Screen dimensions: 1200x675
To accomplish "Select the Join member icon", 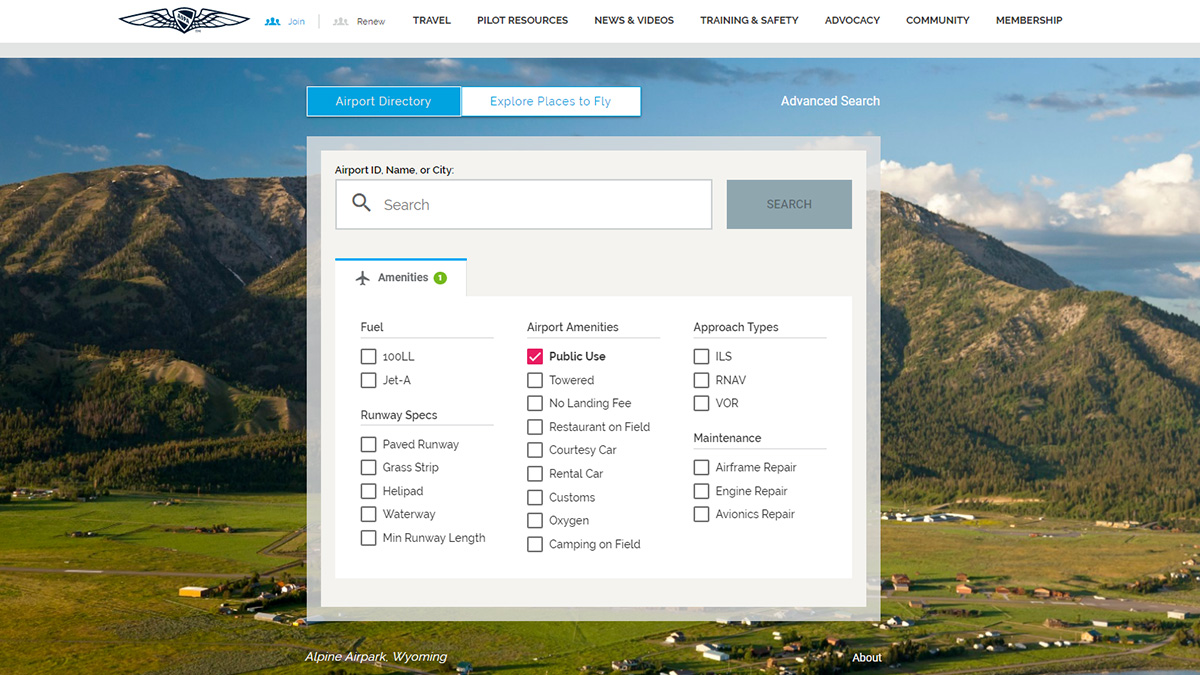I will pos(271,20).
